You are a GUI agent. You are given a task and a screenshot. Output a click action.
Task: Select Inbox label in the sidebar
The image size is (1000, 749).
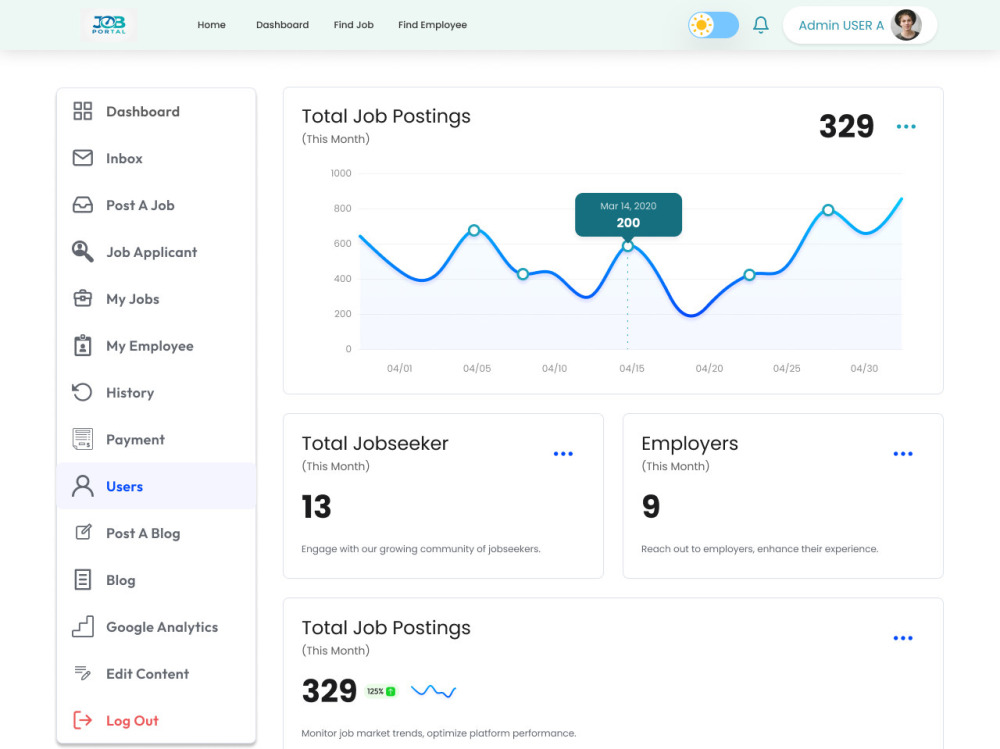pos(124,158)
